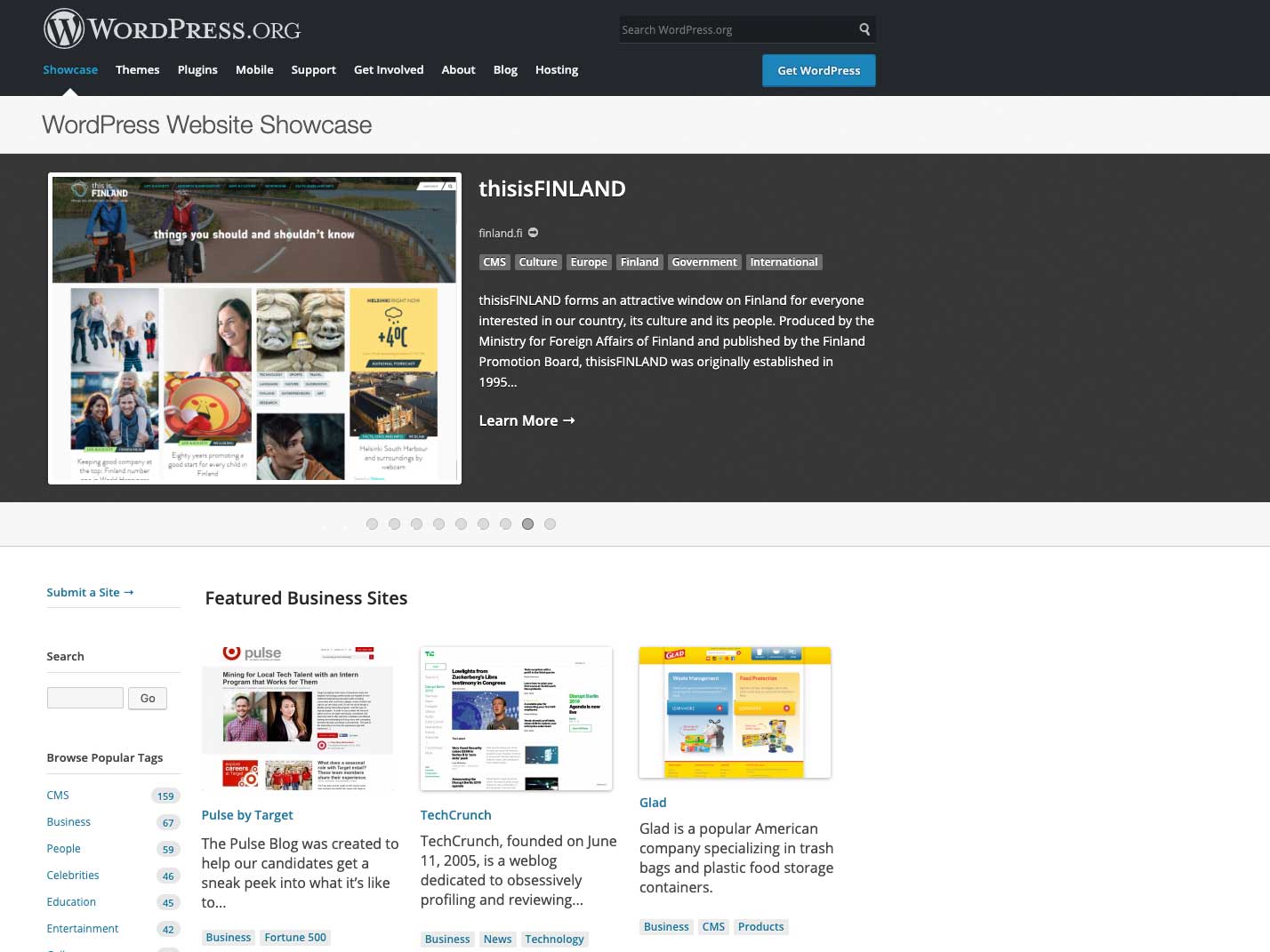Select the Technology tag

pyautogui.click(x=554, y=940)
